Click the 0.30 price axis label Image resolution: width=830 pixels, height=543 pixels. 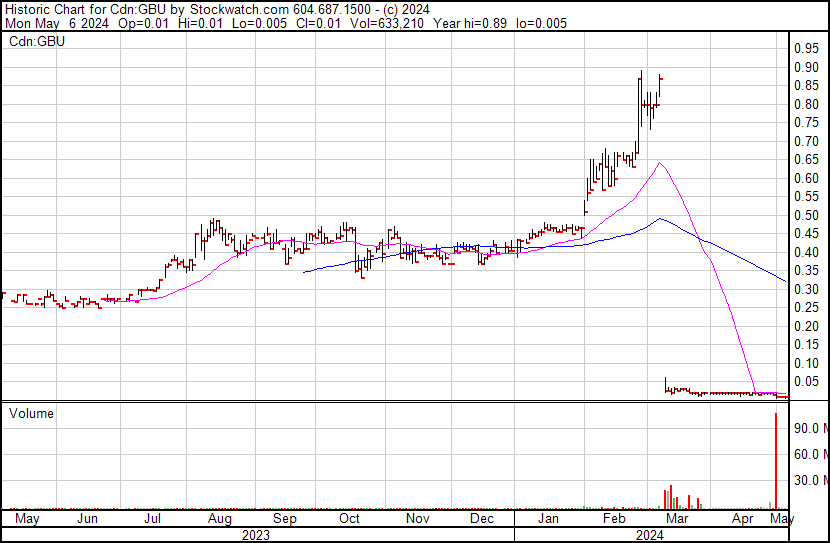(x=806, y=289)
